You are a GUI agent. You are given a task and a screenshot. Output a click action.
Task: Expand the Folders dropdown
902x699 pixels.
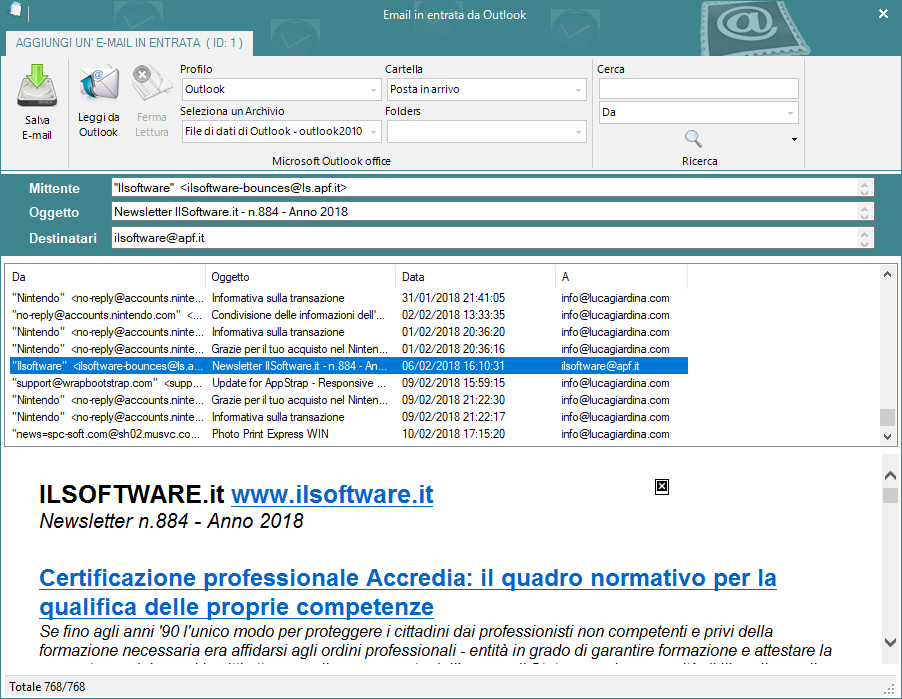pyautogui.click(x=576, y=131)
